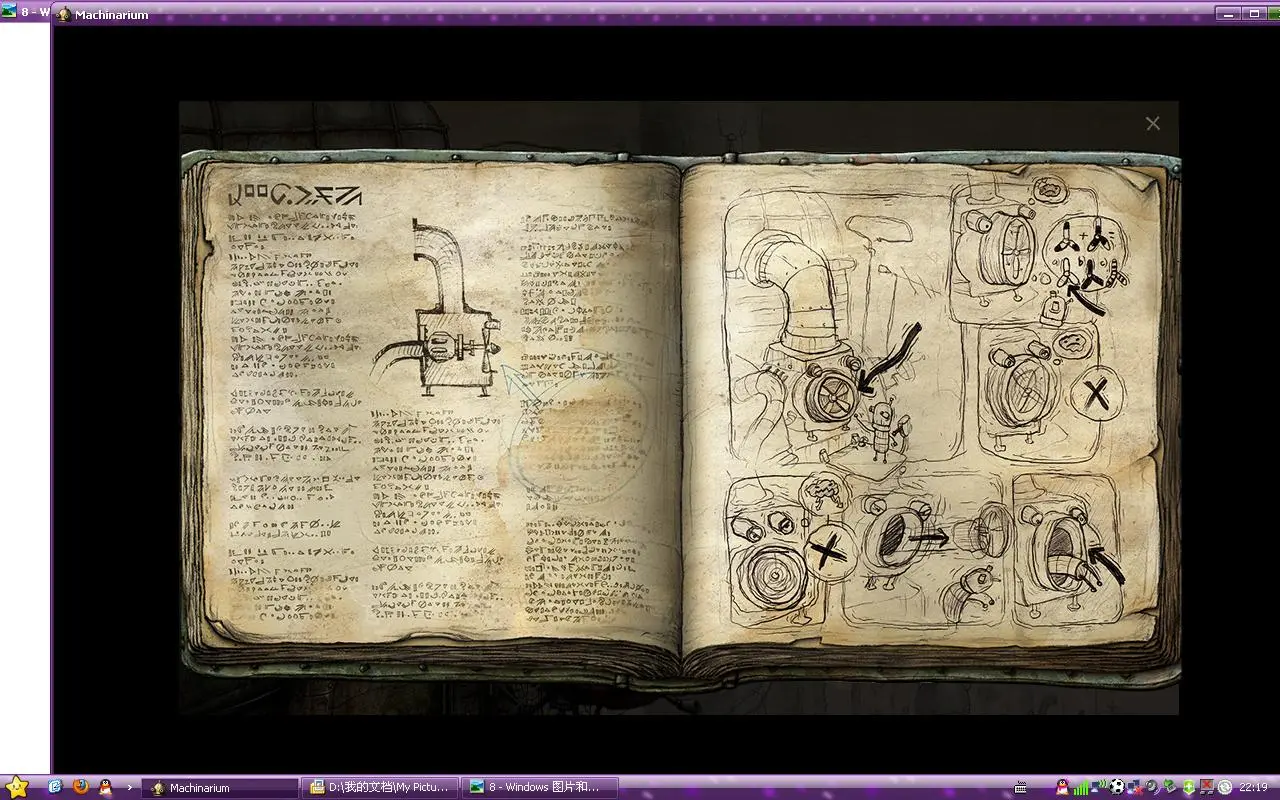Click the Start star button on taskbar

point(17,787)
